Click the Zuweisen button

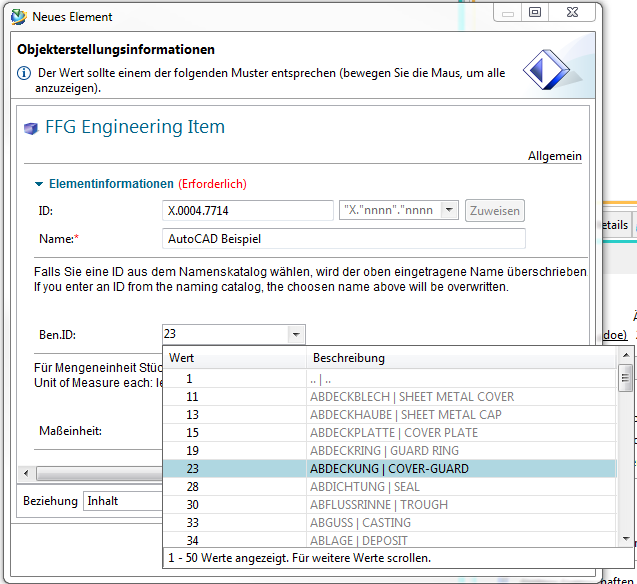[494, 210]
